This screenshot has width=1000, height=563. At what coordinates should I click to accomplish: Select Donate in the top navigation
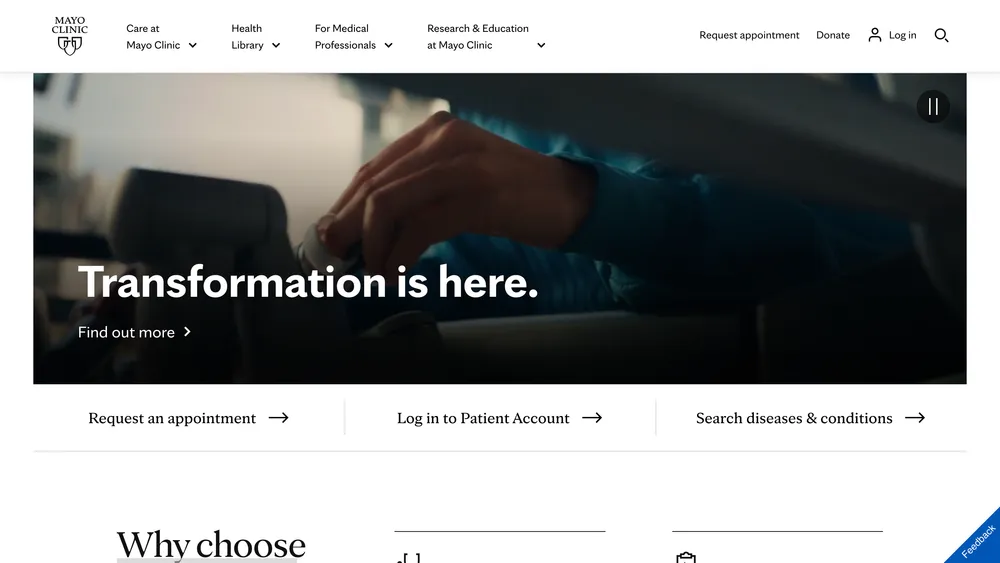[833, 35]
